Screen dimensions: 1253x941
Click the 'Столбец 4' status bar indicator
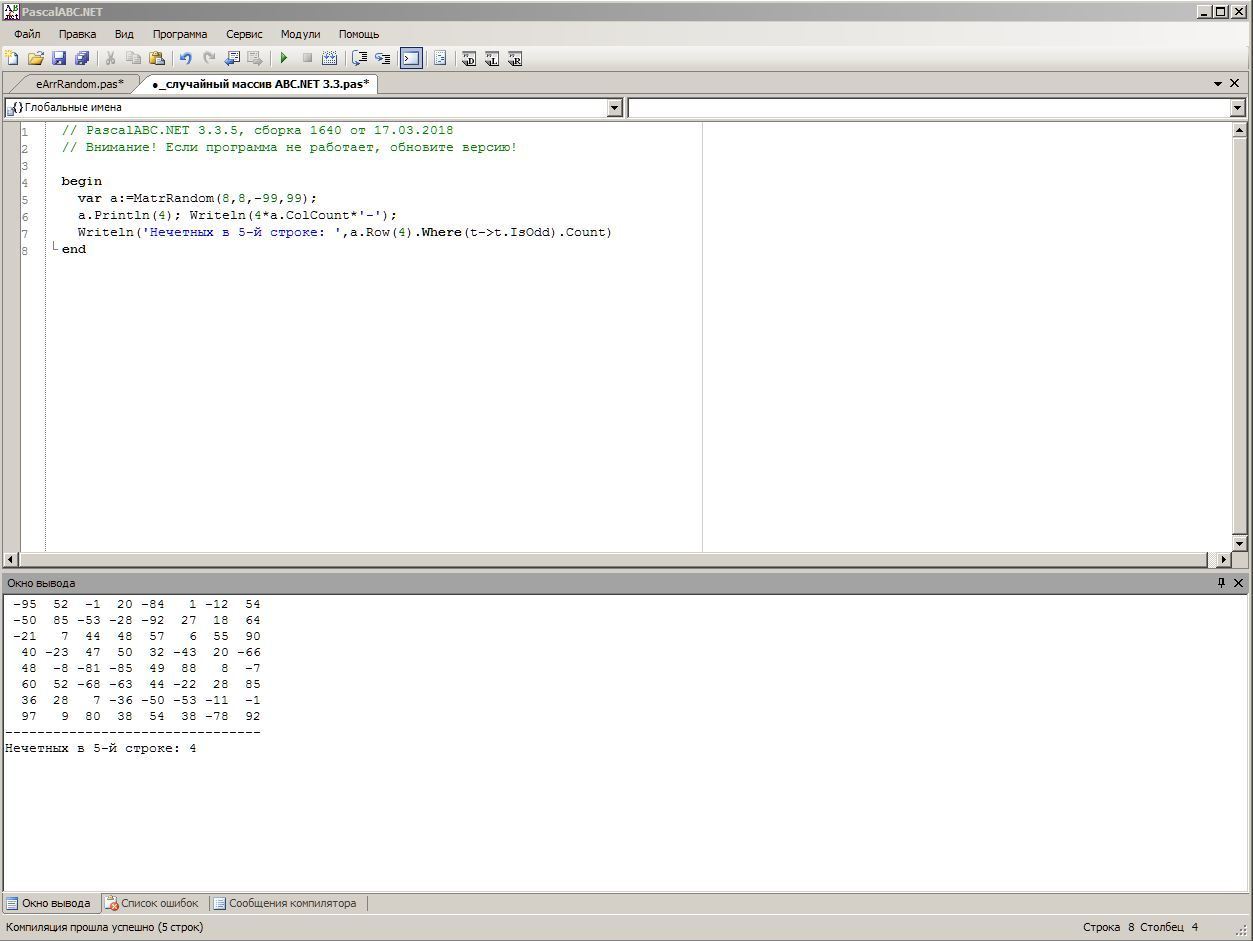point(1169,927)
